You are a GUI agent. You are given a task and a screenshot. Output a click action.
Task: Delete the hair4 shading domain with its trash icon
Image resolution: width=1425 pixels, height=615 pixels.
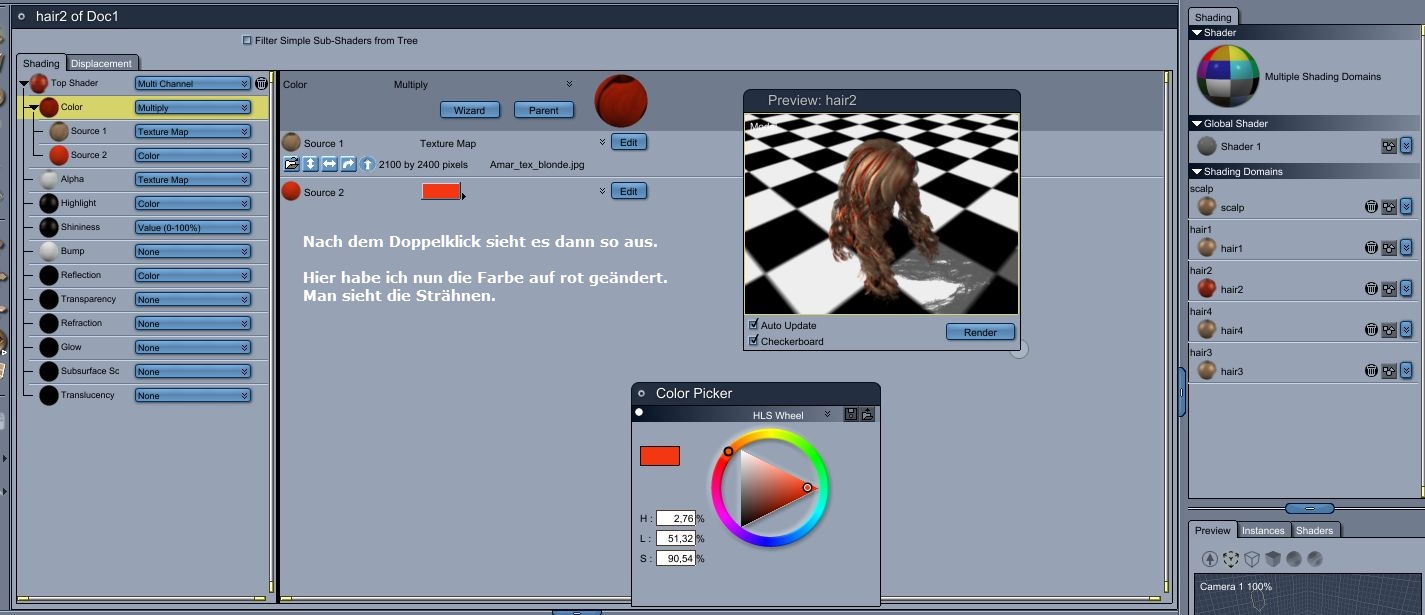point(1371,330)
